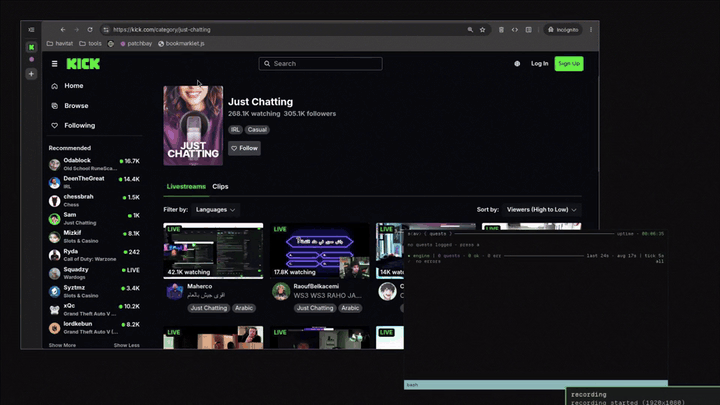This screenshot has height=405, width=720.
Task: Click Show More under Recommended
Action: [62, 345]
